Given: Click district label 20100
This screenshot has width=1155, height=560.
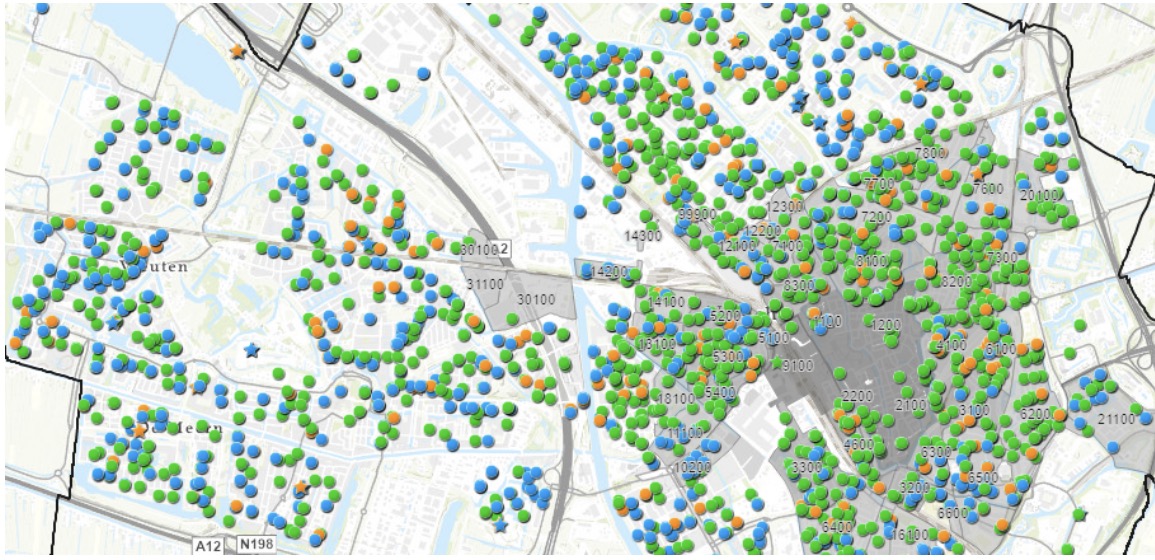Looking at the screenshot, I should (x=1039, y=195).
